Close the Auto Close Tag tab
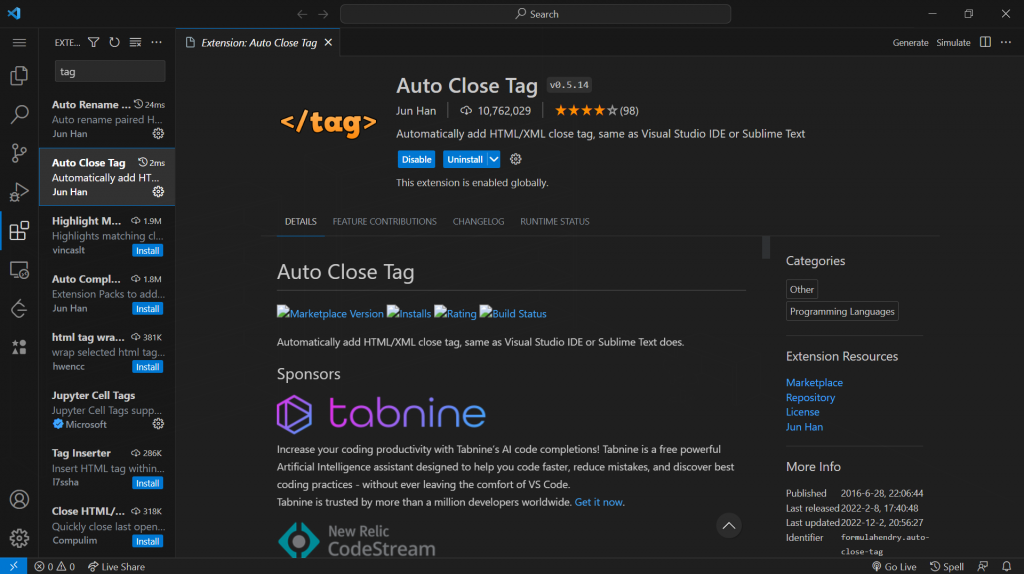This screenshot has width=1024, height=574. [x=328, y=42]
